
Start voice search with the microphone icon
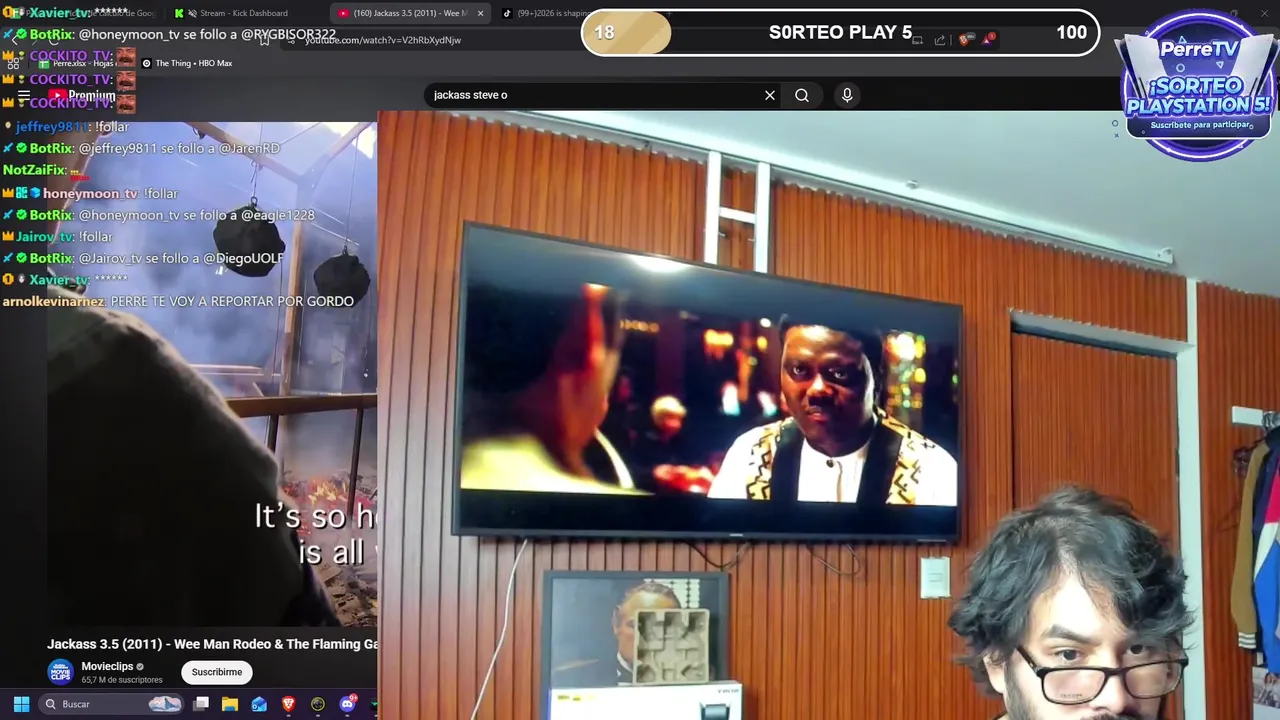[x=847, y=95]
